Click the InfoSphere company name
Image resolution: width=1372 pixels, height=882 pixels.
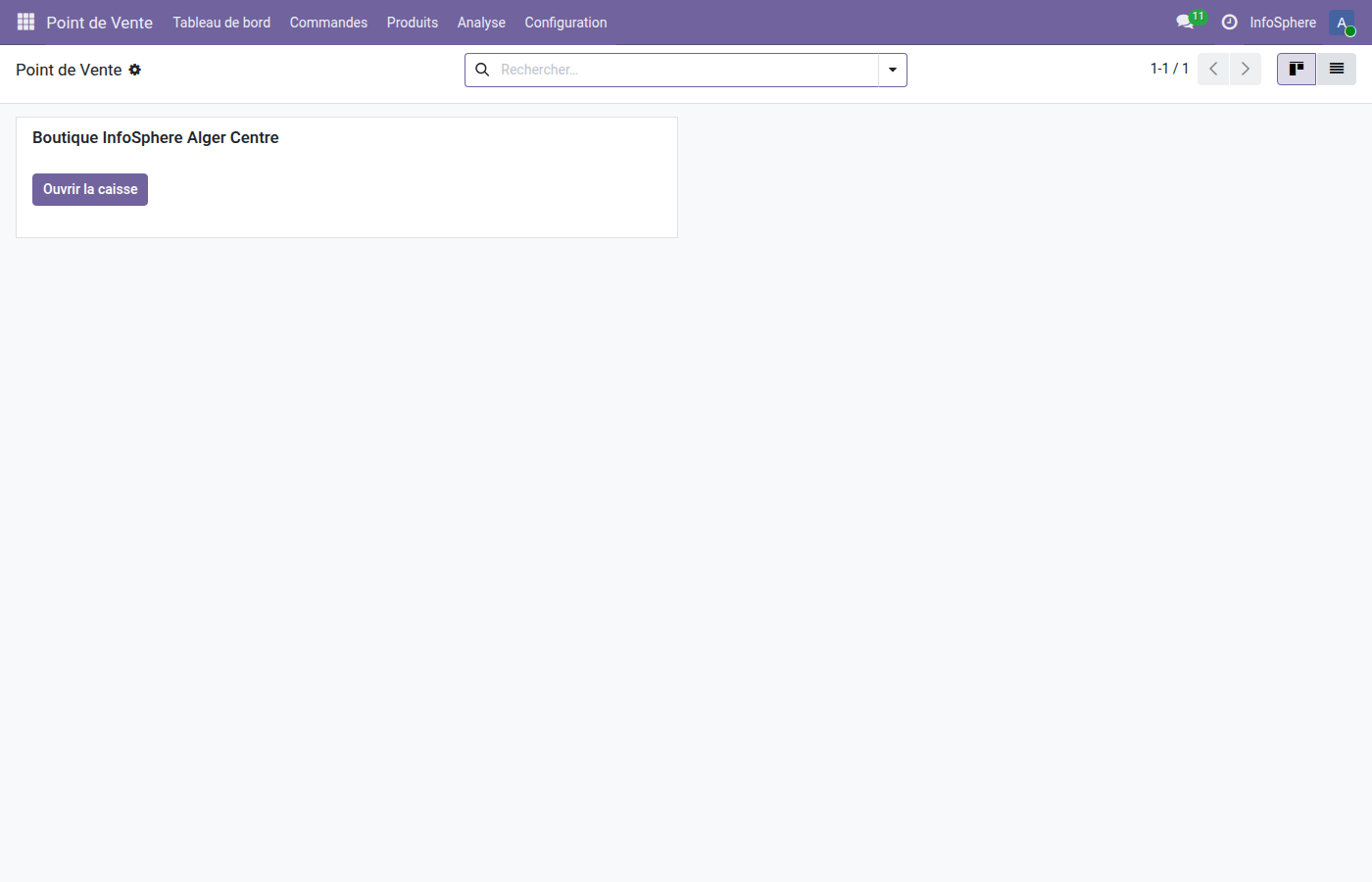coord(1282,22)
